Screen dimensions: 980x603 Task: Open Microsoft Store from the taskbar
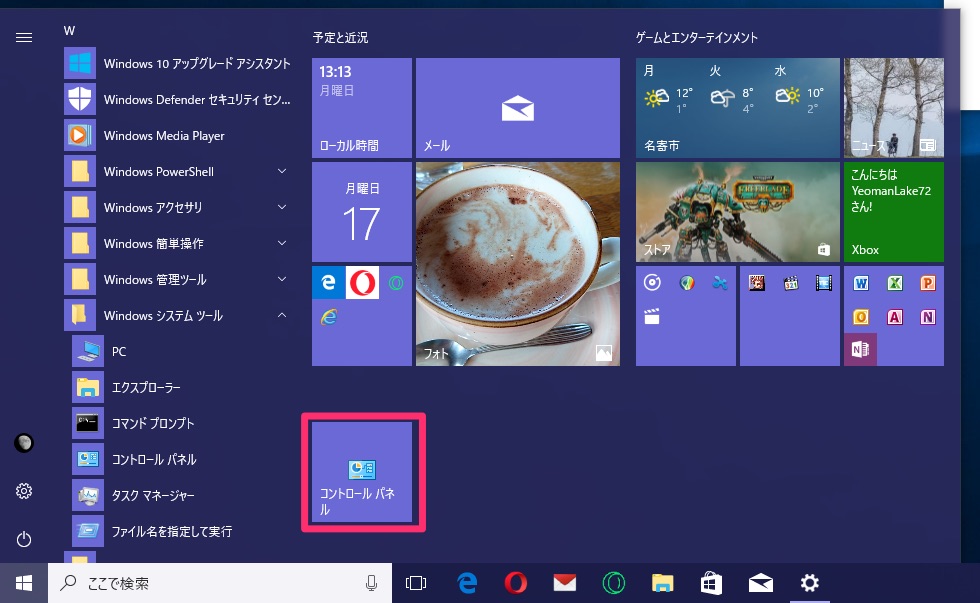click(x=711, y=583)
